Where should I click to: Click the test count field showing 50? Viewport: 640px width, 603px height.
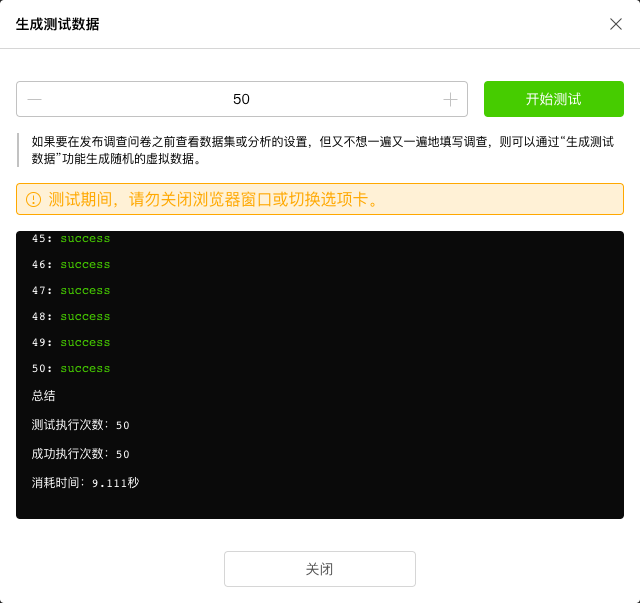click(242, 99)
